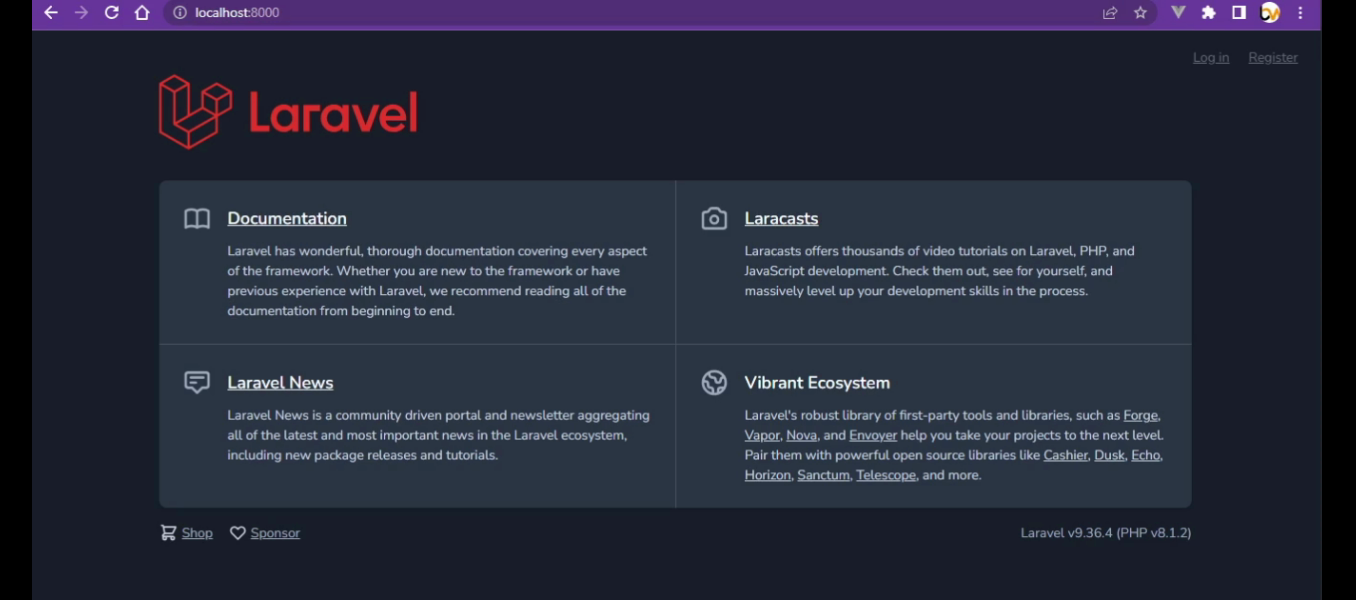Open the Chrome profile avatar
The width and height of the screenshot is (1356, 600).
1270,13
